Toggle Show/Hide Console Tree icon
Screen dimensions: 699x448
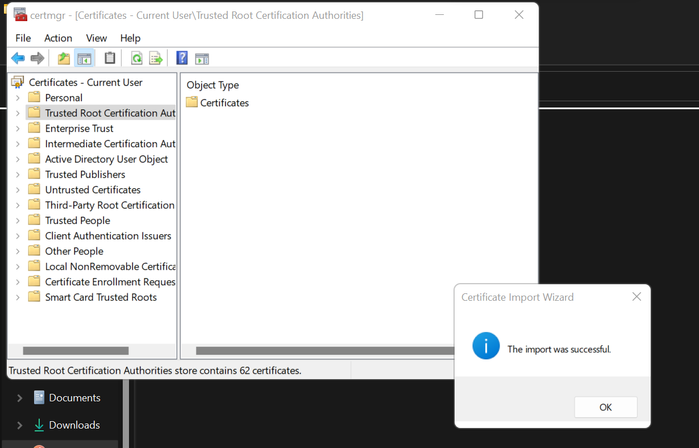[x=84, y=58]
